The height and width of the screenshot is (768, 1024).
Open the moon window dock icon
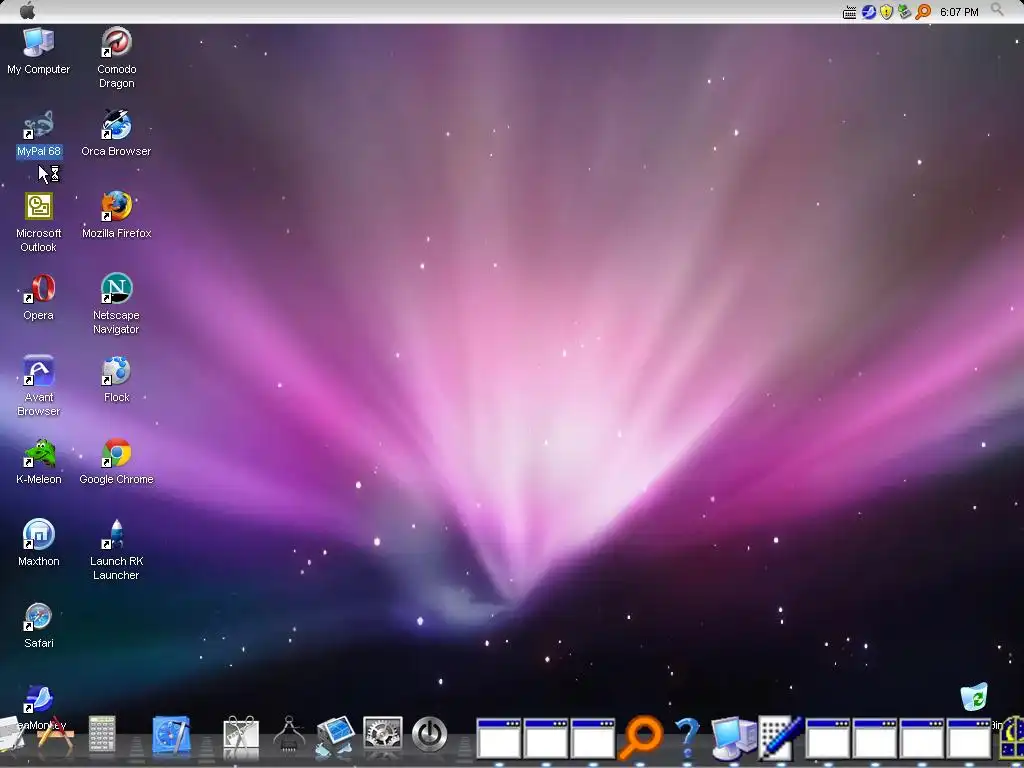click(1012, 738)
